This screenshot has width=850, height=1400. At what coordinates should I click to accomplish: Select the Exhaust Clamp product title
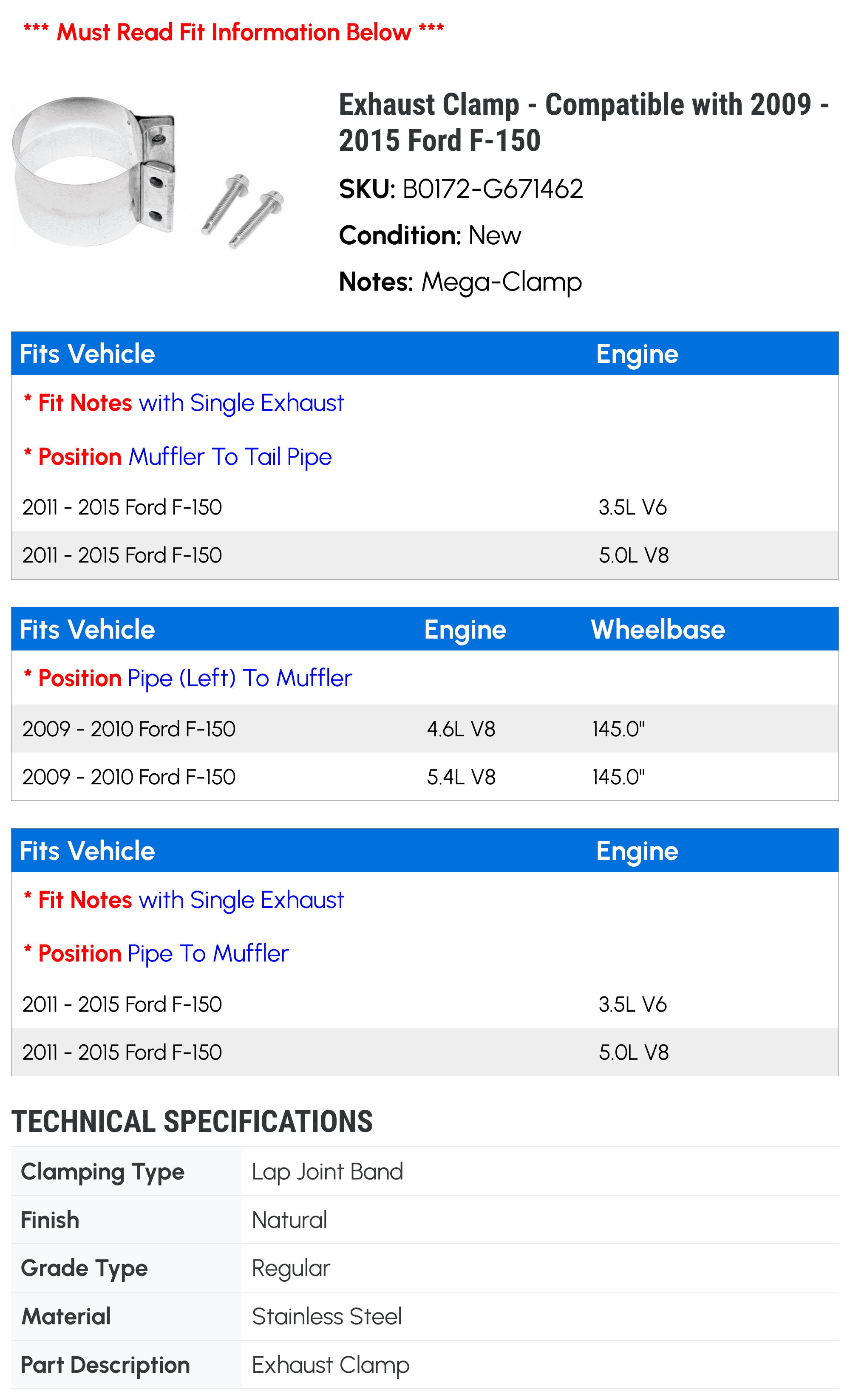[x=584, y=122]
